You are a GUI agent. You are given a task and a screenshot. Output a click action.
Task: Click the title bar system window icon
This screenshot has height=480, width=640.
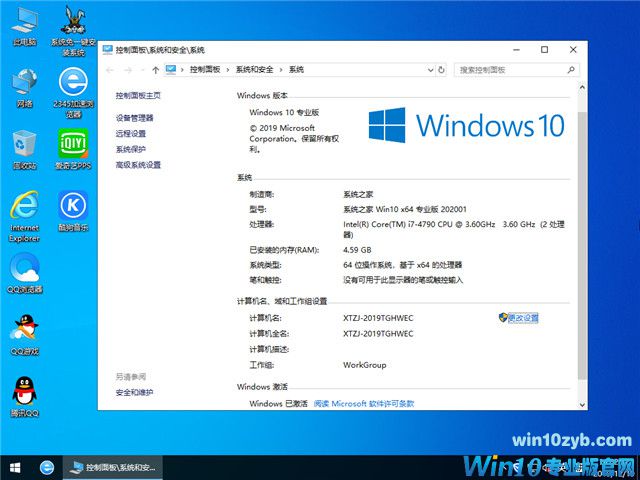point(108,50)
